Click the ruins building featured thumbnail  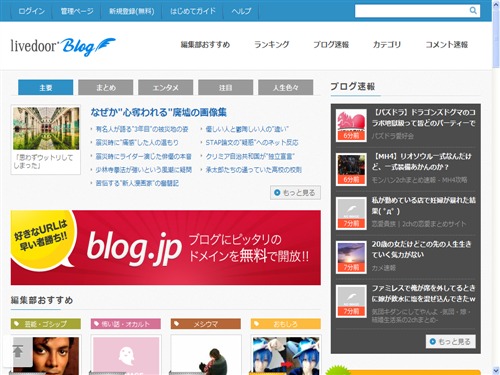[x=46, y=128]
